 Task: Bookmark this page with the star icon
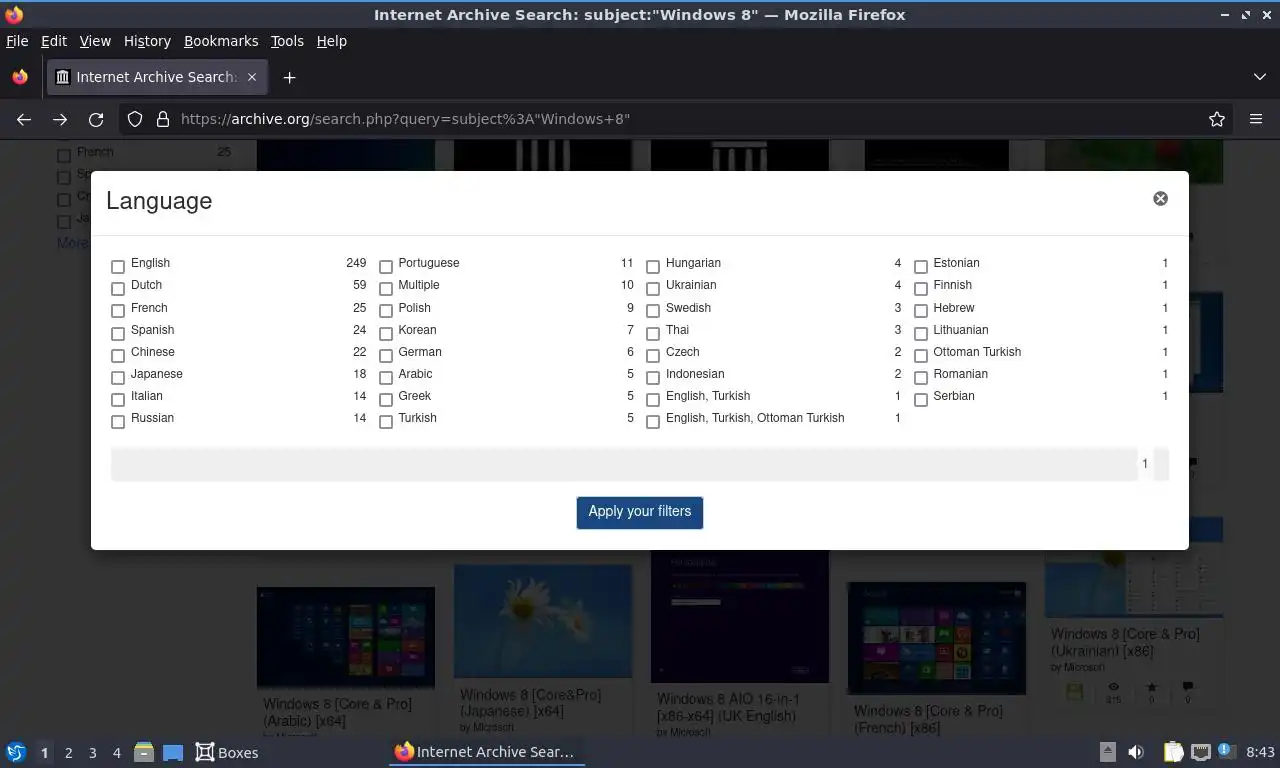click(x=1216, y=119)
